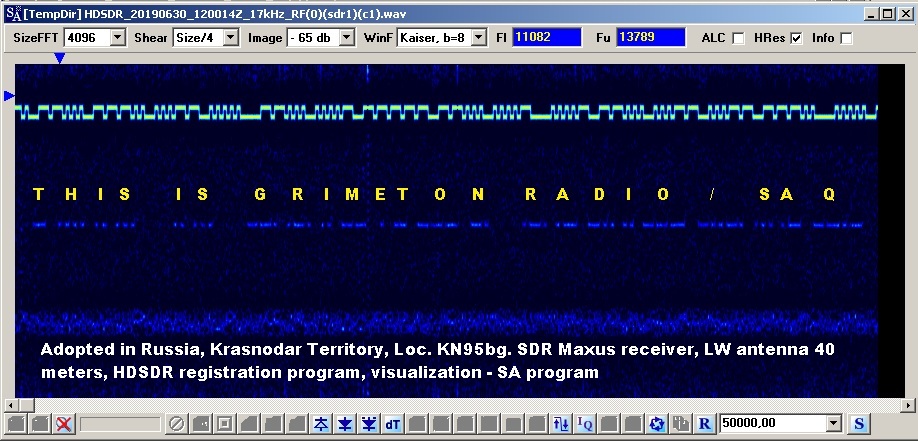The height and width of the screenshot is (441, 918).
Task: Uncheck the HRes checkbox
Action: pos(796,38)
